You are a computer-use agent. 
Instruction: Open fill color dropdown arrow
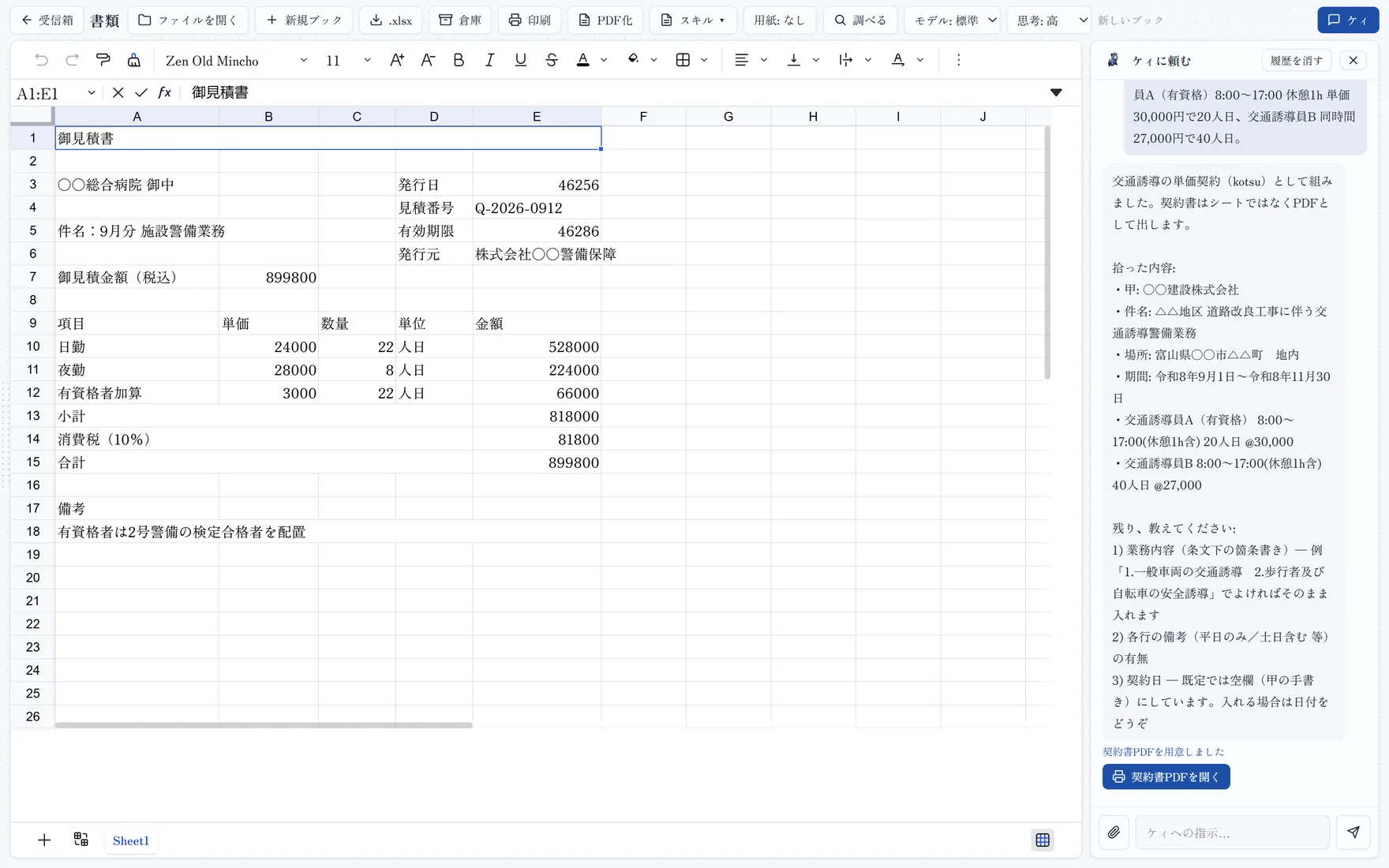pyautogui.click(x=653, y=60)
